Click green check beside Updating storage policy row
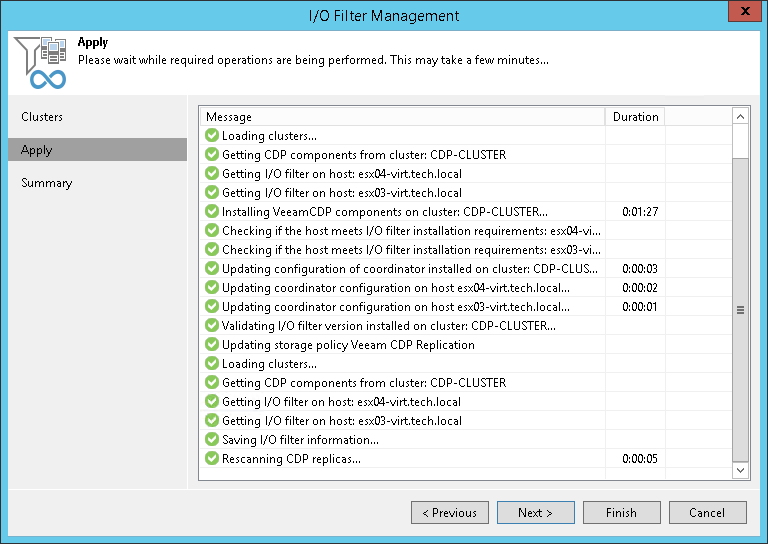The image size is (768, 544). coord(212,345)
